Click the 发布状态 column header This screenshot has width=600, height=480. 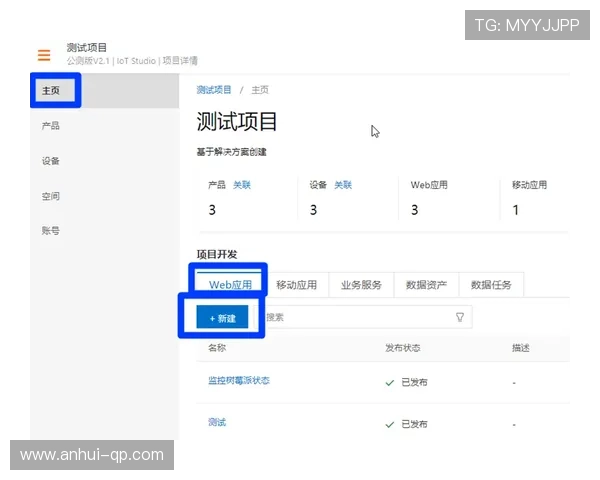tap(403, 348)
